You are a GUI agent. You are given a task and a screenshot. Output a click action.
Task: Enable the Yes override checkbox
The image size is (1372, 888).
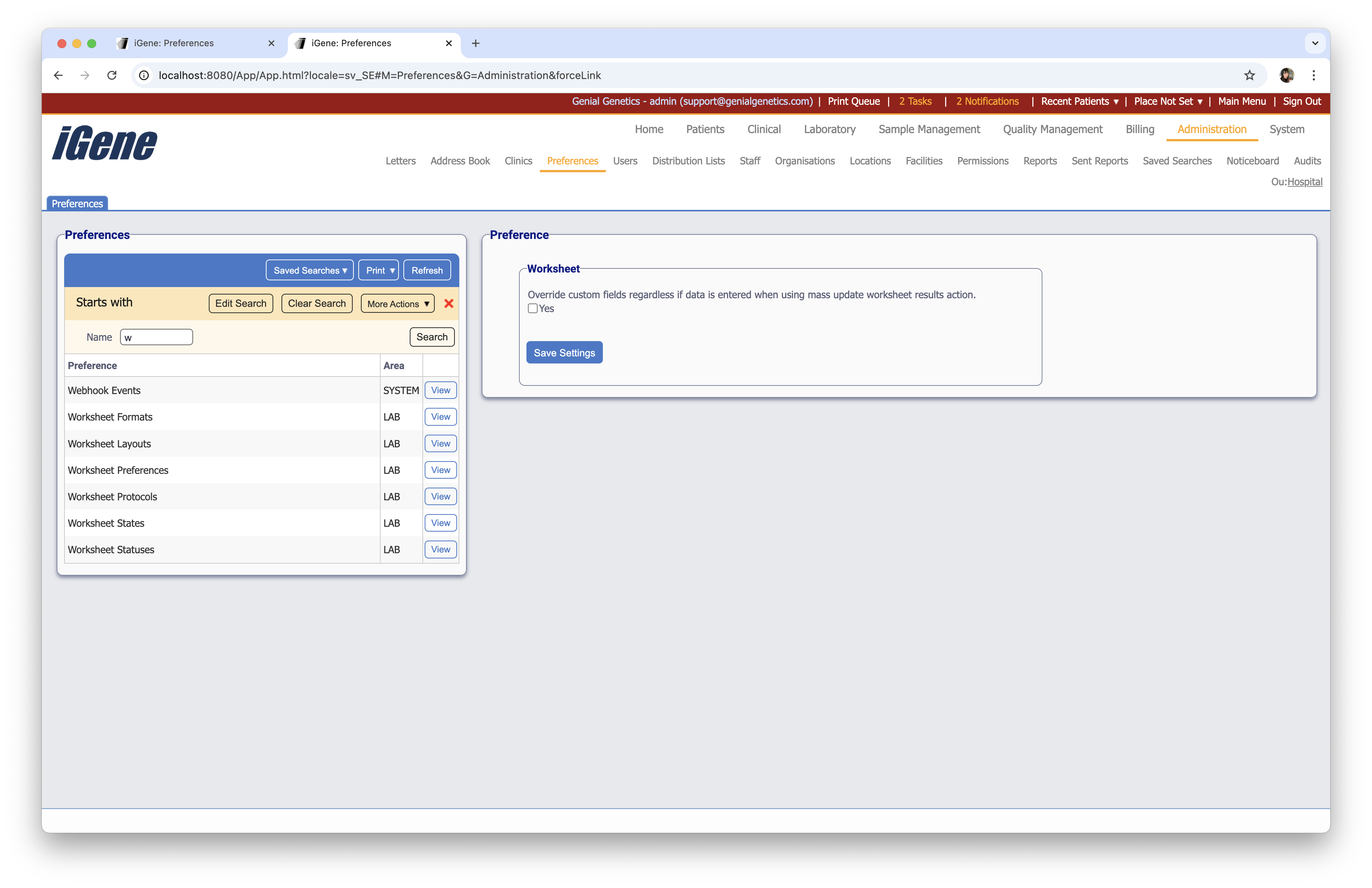point(533,309)
